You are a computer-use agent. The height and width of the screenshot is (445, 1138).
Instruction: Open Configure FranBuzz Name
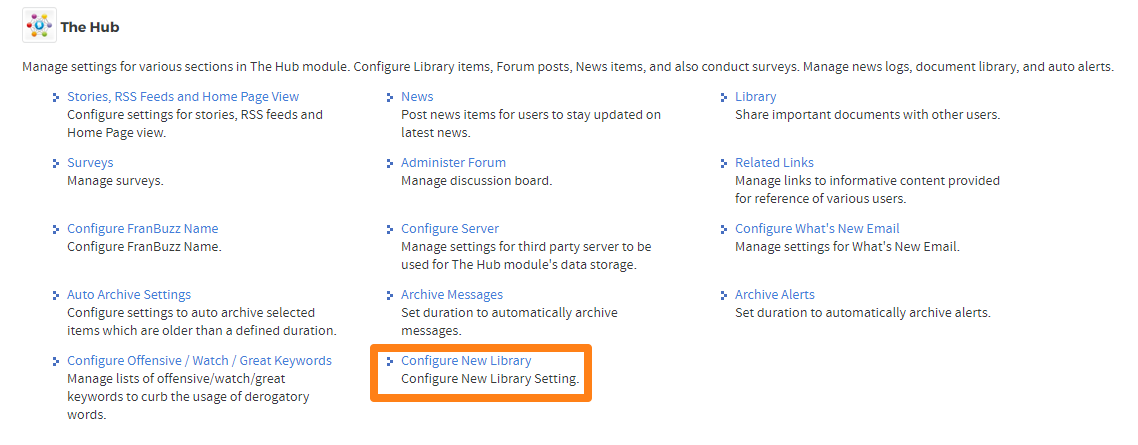tap(142, 229)
